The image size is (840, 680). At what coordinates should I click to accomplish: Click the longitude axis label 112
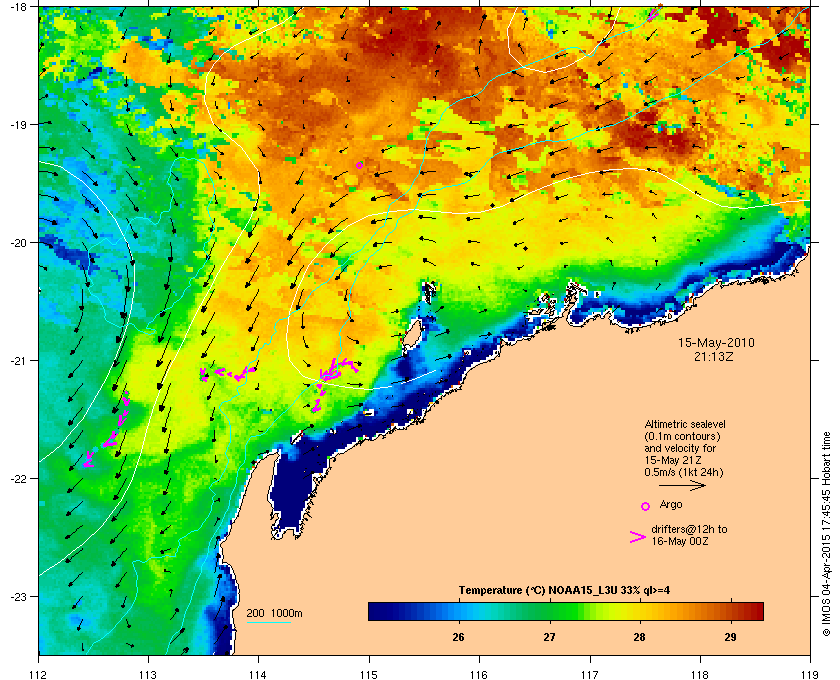coord(39,674)
